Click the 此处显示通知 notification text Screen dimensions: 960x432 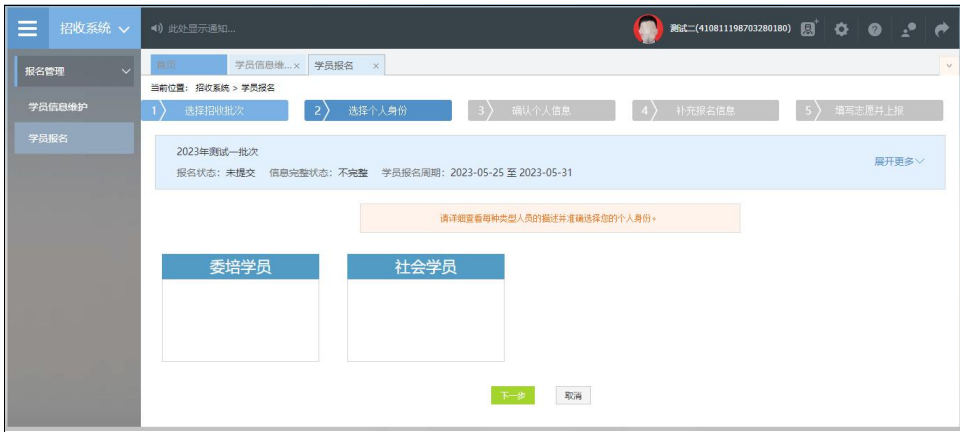(201, 29)
